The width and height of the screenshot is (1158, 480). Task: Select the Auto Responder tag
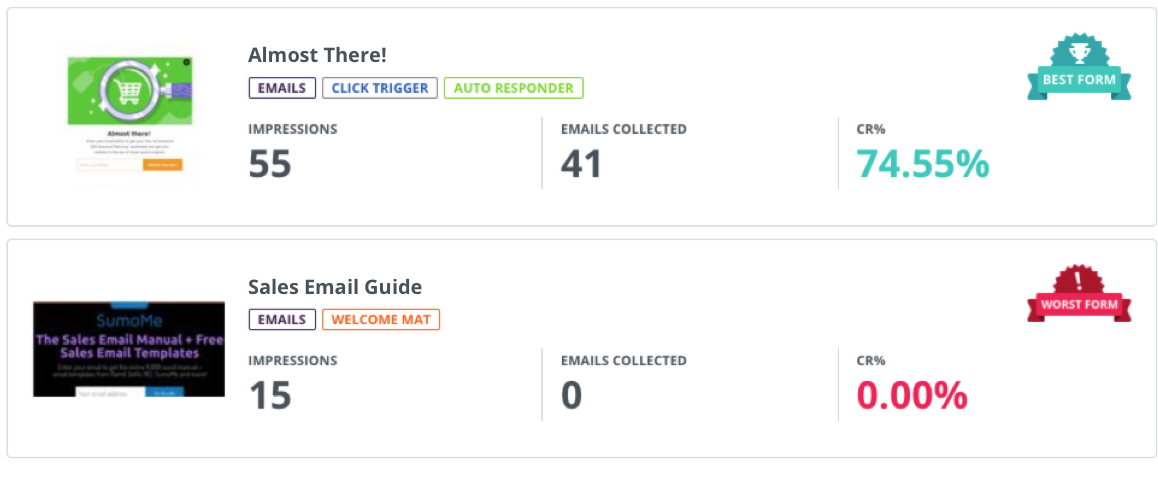513,88
